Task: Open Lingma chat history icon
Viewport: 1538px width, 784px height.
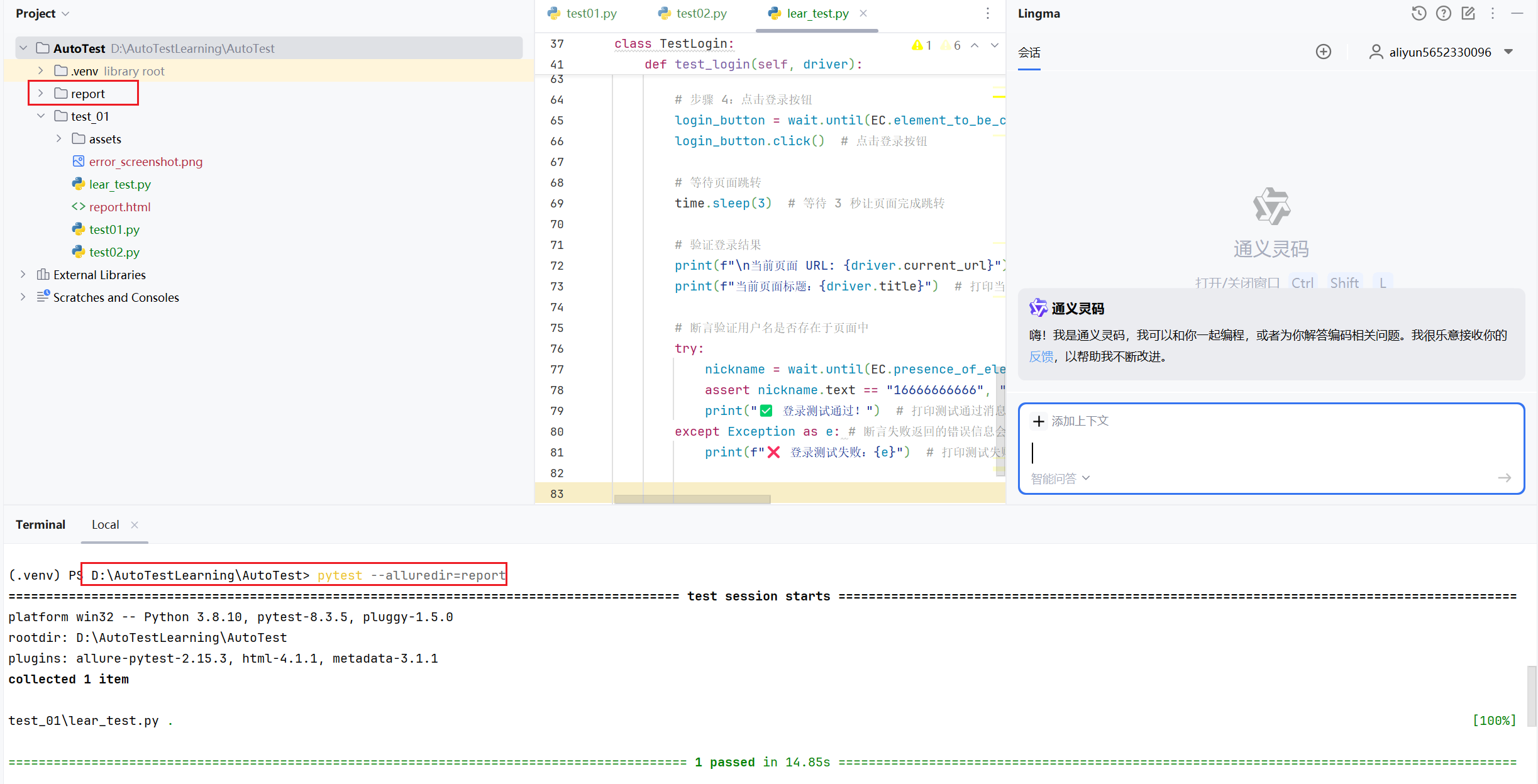Action: (1419, 13)
